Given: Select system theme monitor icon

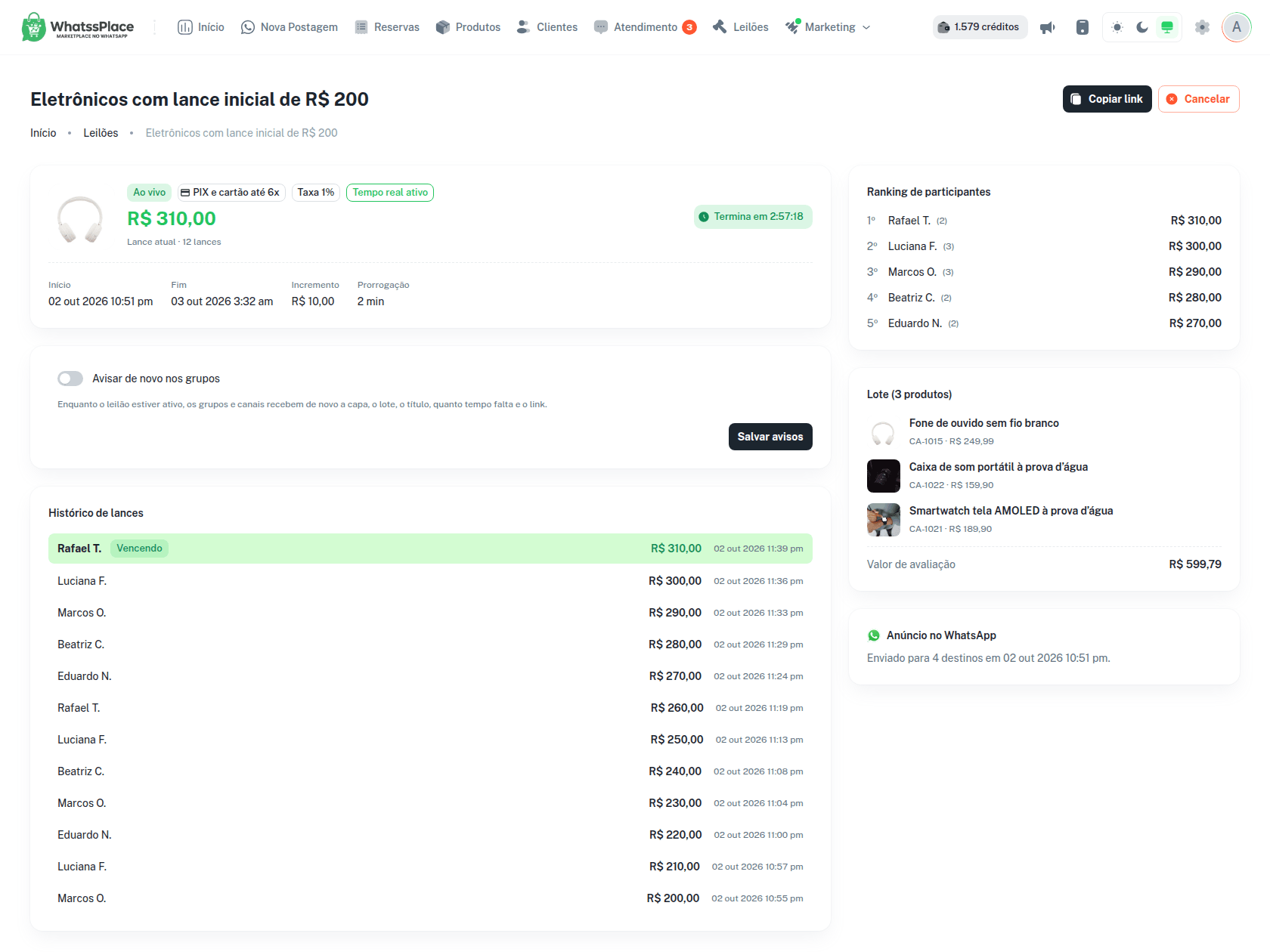Looking at the screenshot, I should pos(1167,27).
